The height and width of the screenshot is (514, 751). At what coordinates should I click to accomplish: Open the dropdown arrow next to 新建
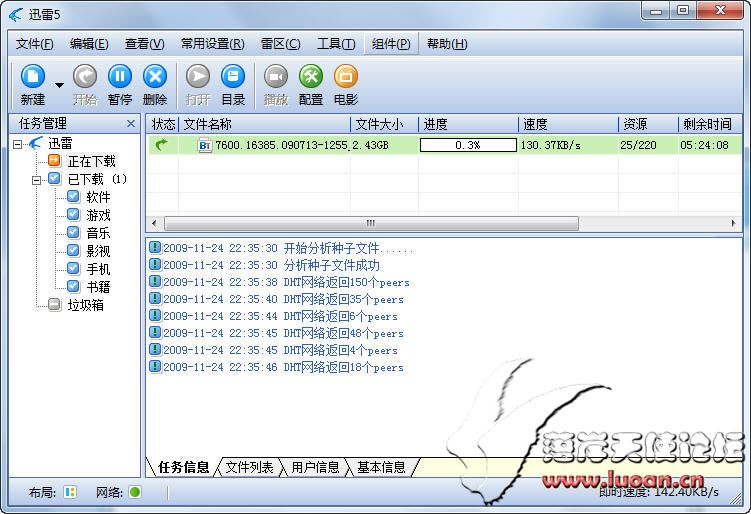[59, 85]
